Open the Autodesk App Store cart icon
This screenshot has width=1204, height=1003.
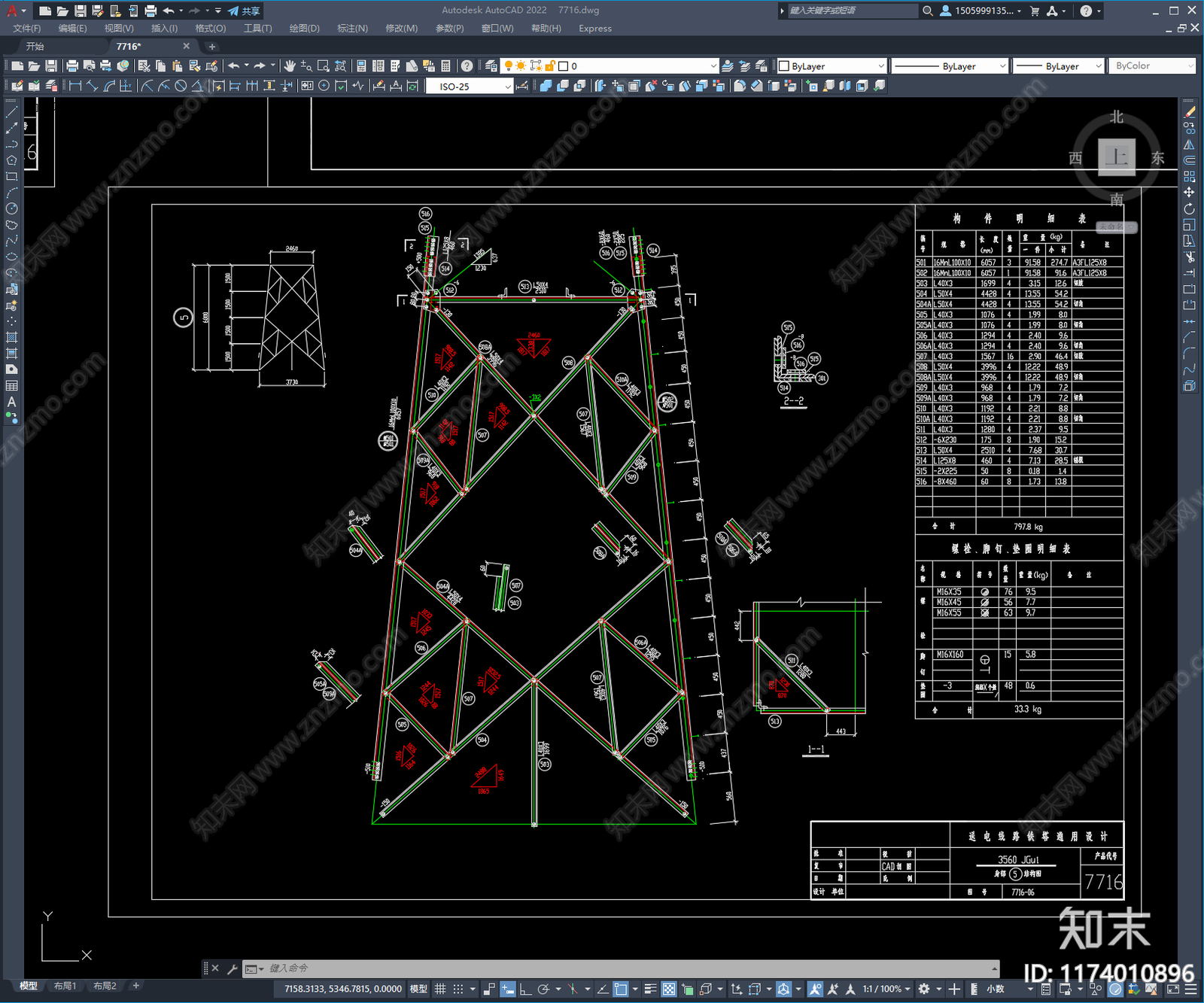click(1035, 11)
